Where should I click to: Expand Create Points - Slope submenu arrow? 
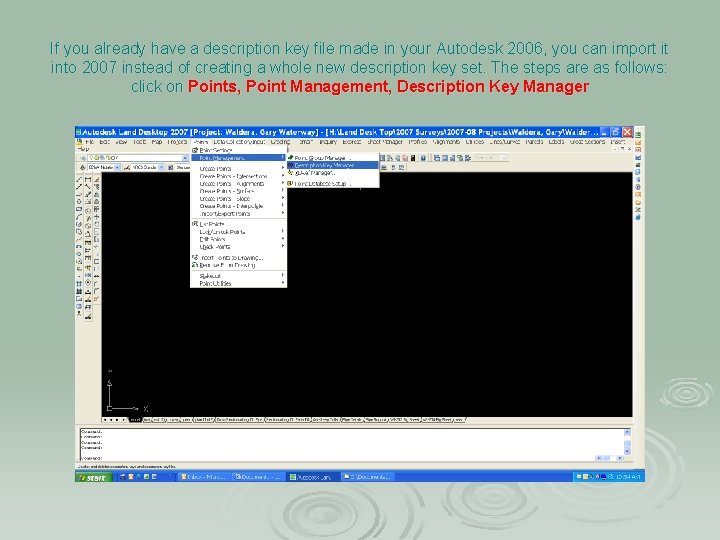pos(283,198)
